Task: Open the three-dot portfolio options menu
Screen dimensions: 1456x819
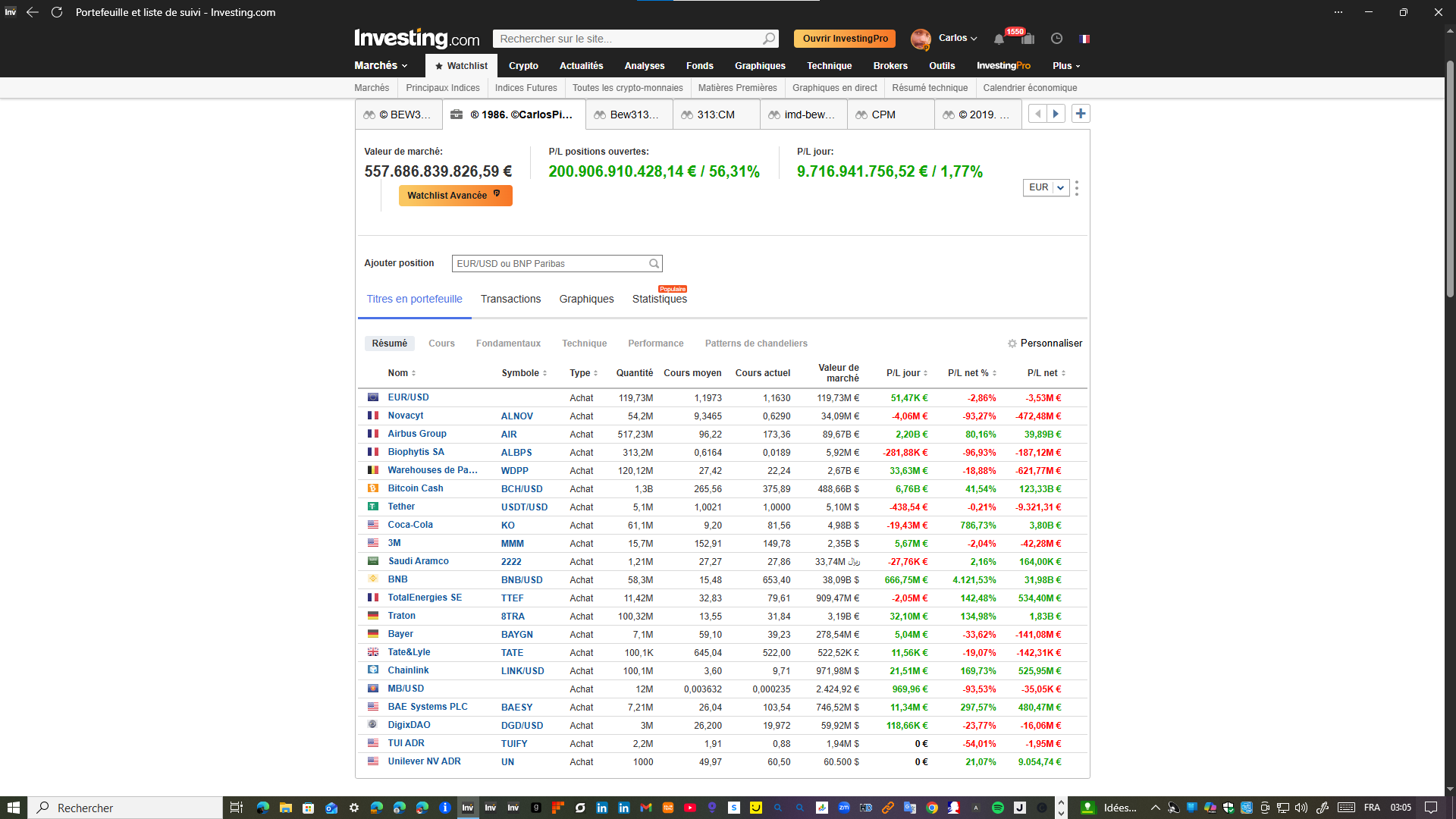Action: [1077, 188]
